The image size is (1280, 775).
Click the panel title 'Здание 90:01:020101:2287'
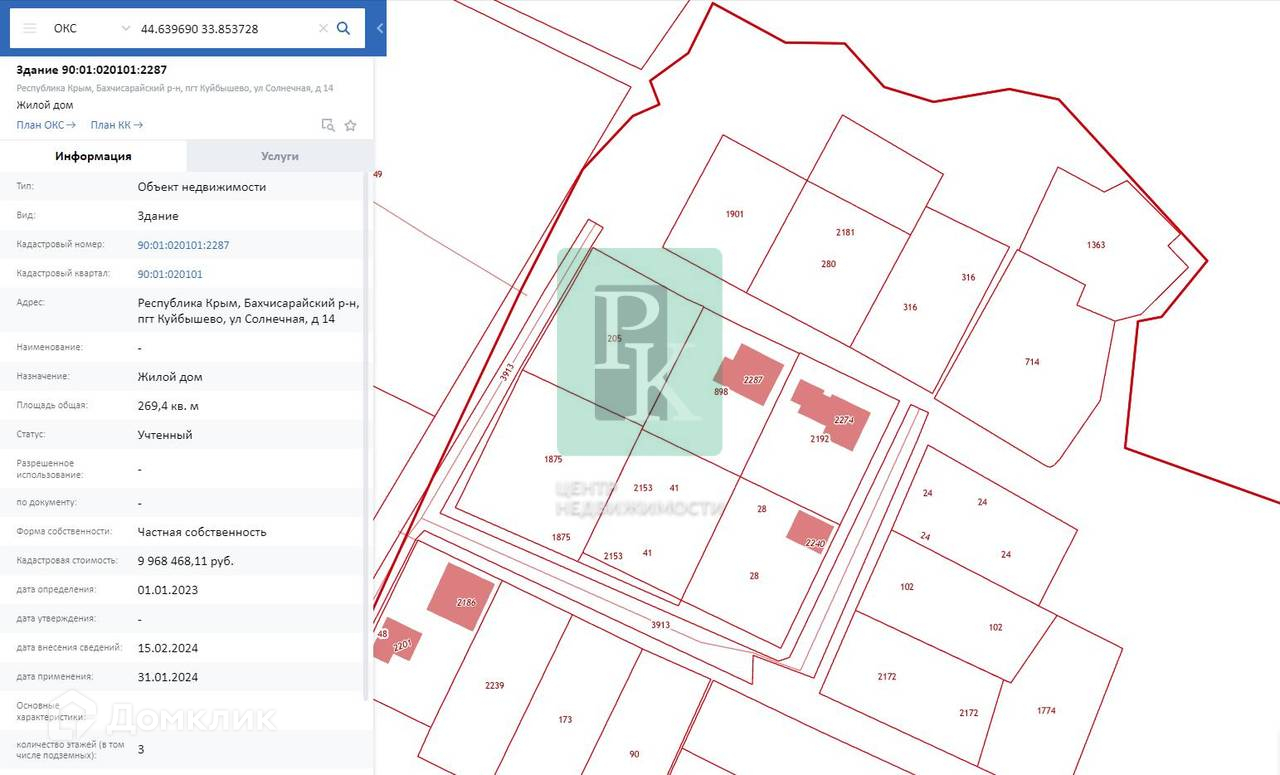[x=92, y=70]
